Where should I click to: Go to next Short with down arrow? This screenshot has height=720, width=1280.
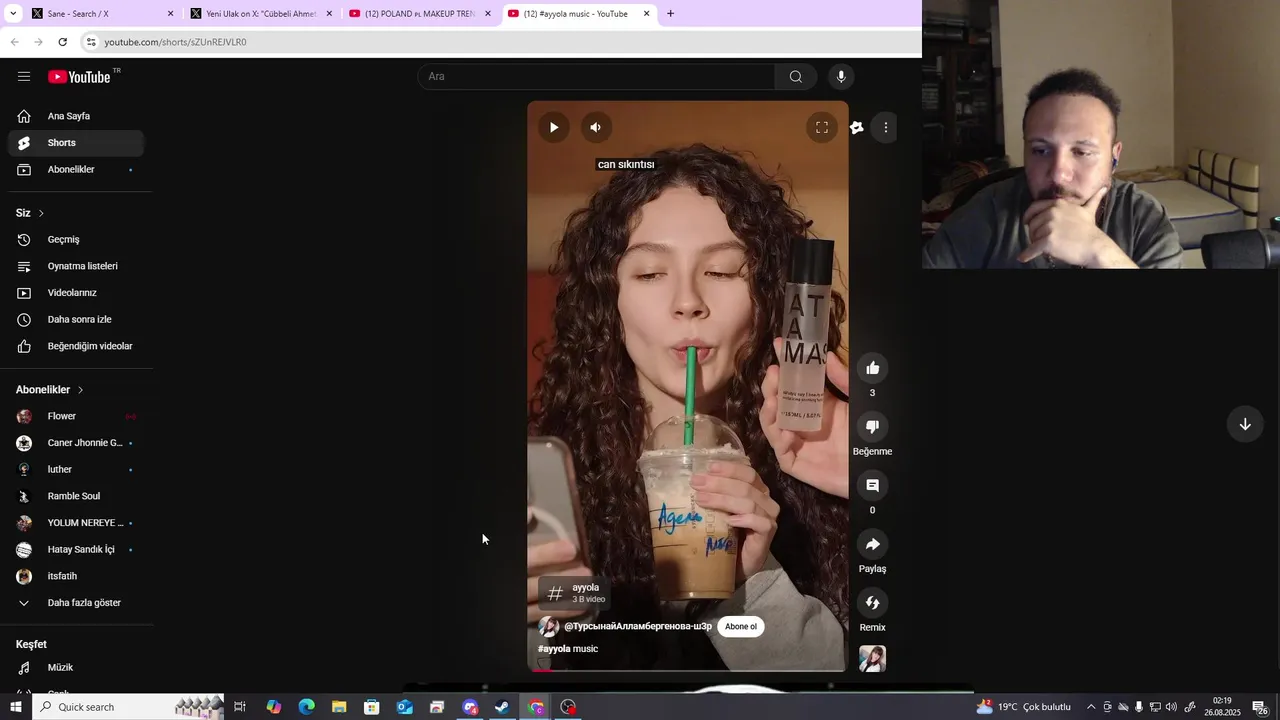[1245, 424]
